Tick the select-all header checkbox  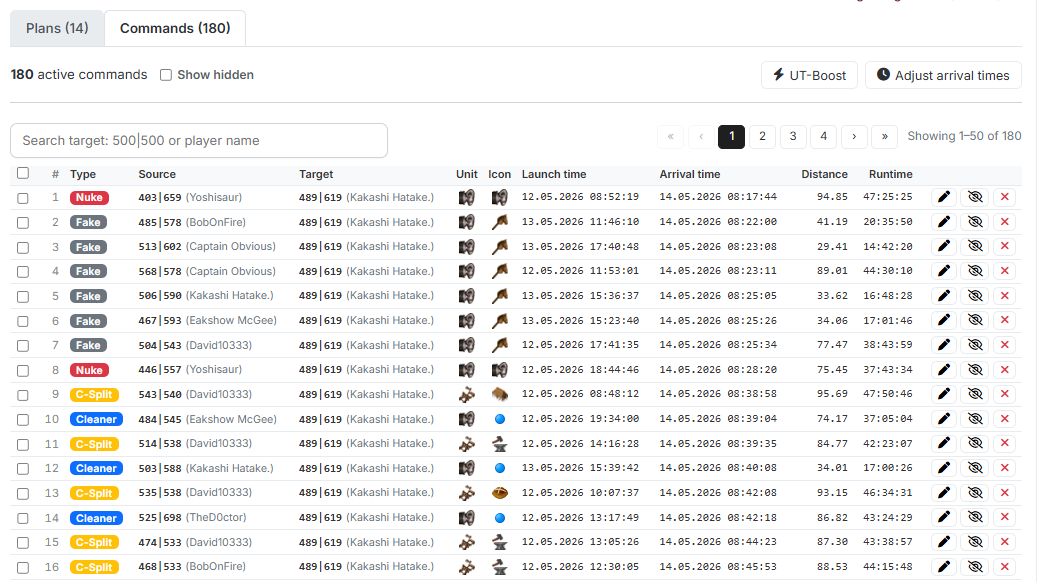23,173
